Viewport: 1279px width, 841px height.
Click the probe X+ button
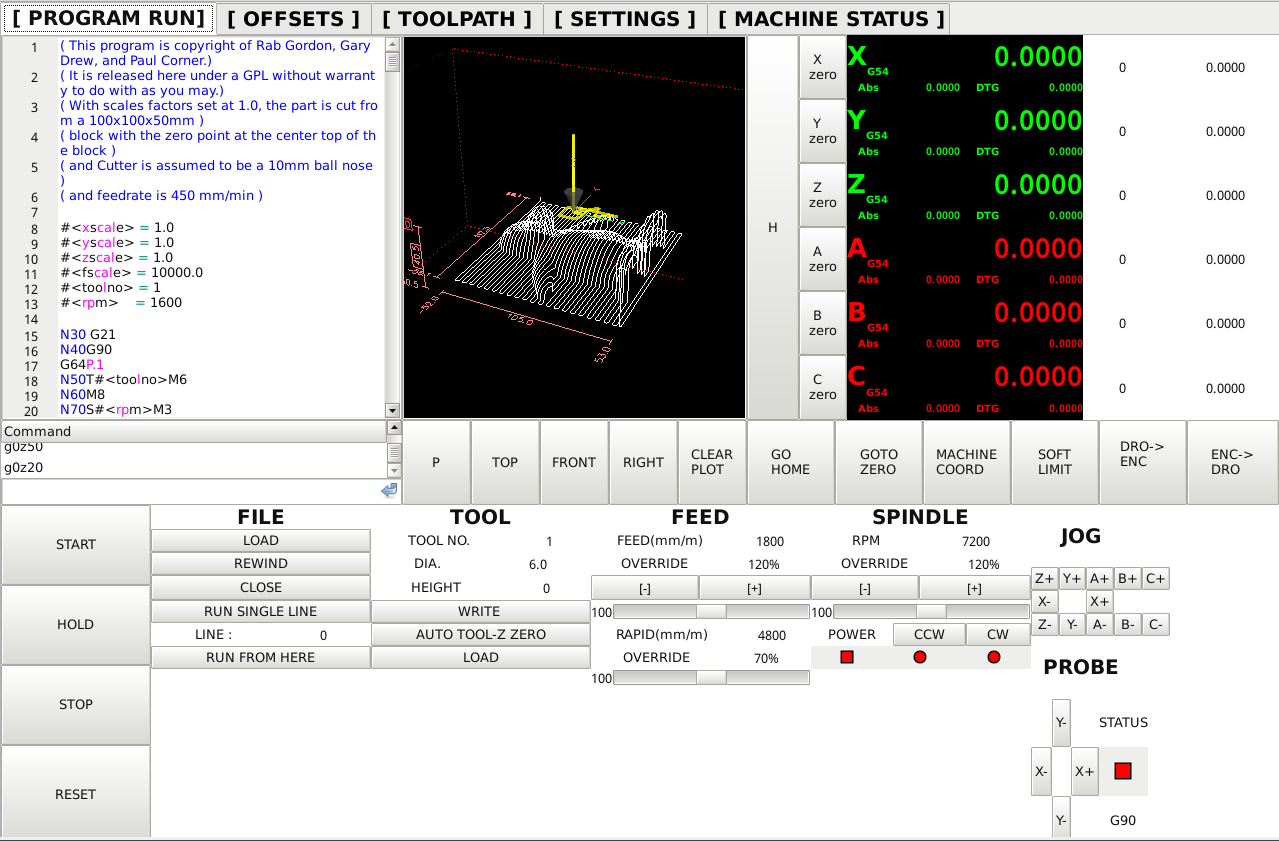coord(1084,772)
